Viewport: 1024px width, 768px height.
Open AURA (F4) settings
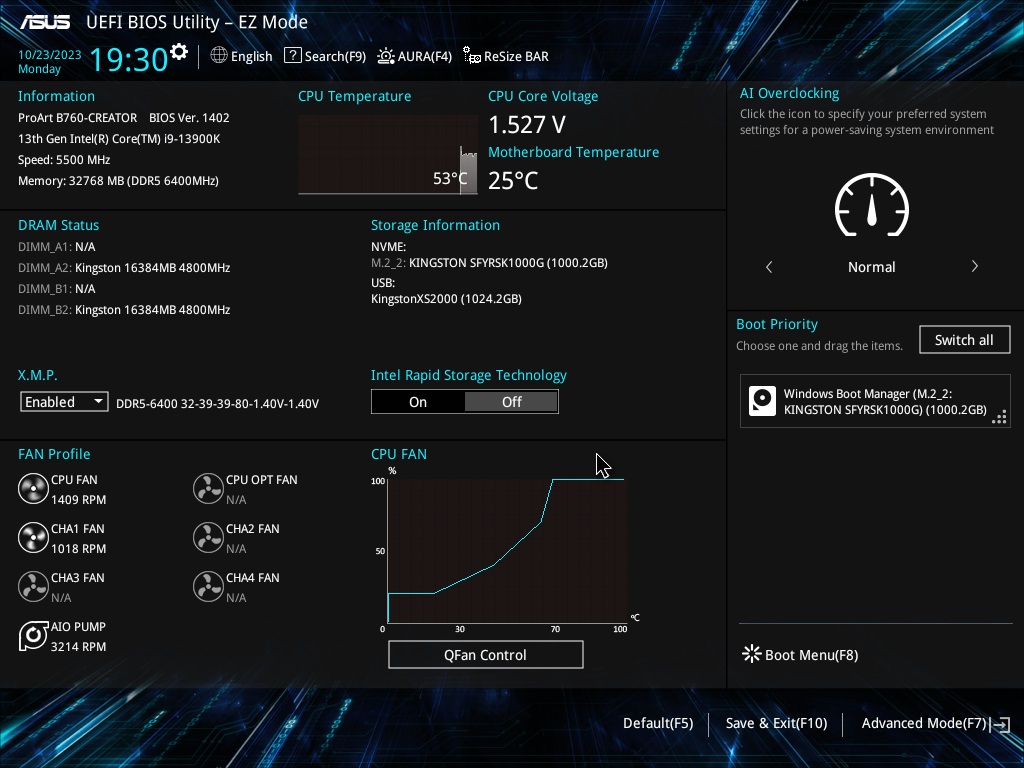pos(415,56)
